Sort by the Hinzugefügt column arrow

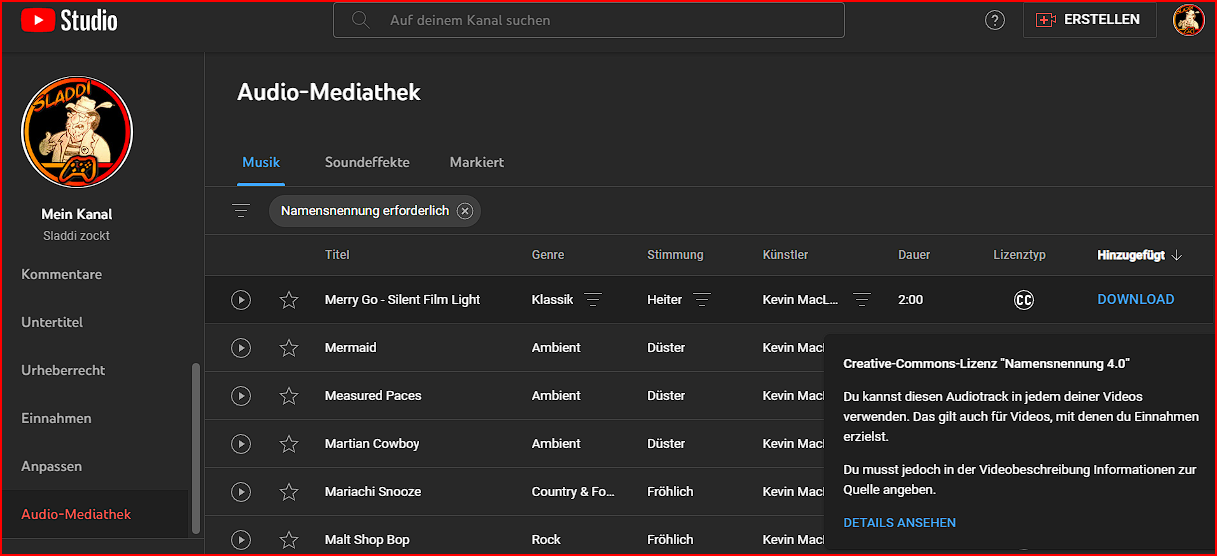click(1176, 255)
